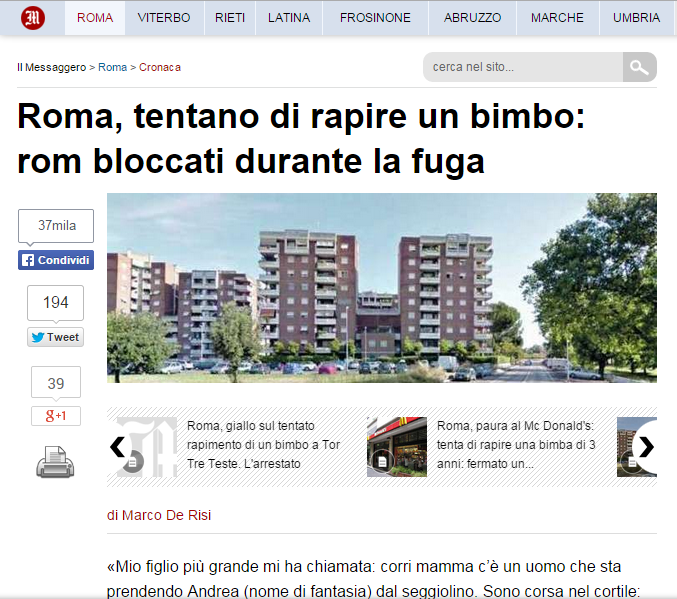Click the 39 Google plus count
The image size is (677, 599).
(x=56, y=383)
